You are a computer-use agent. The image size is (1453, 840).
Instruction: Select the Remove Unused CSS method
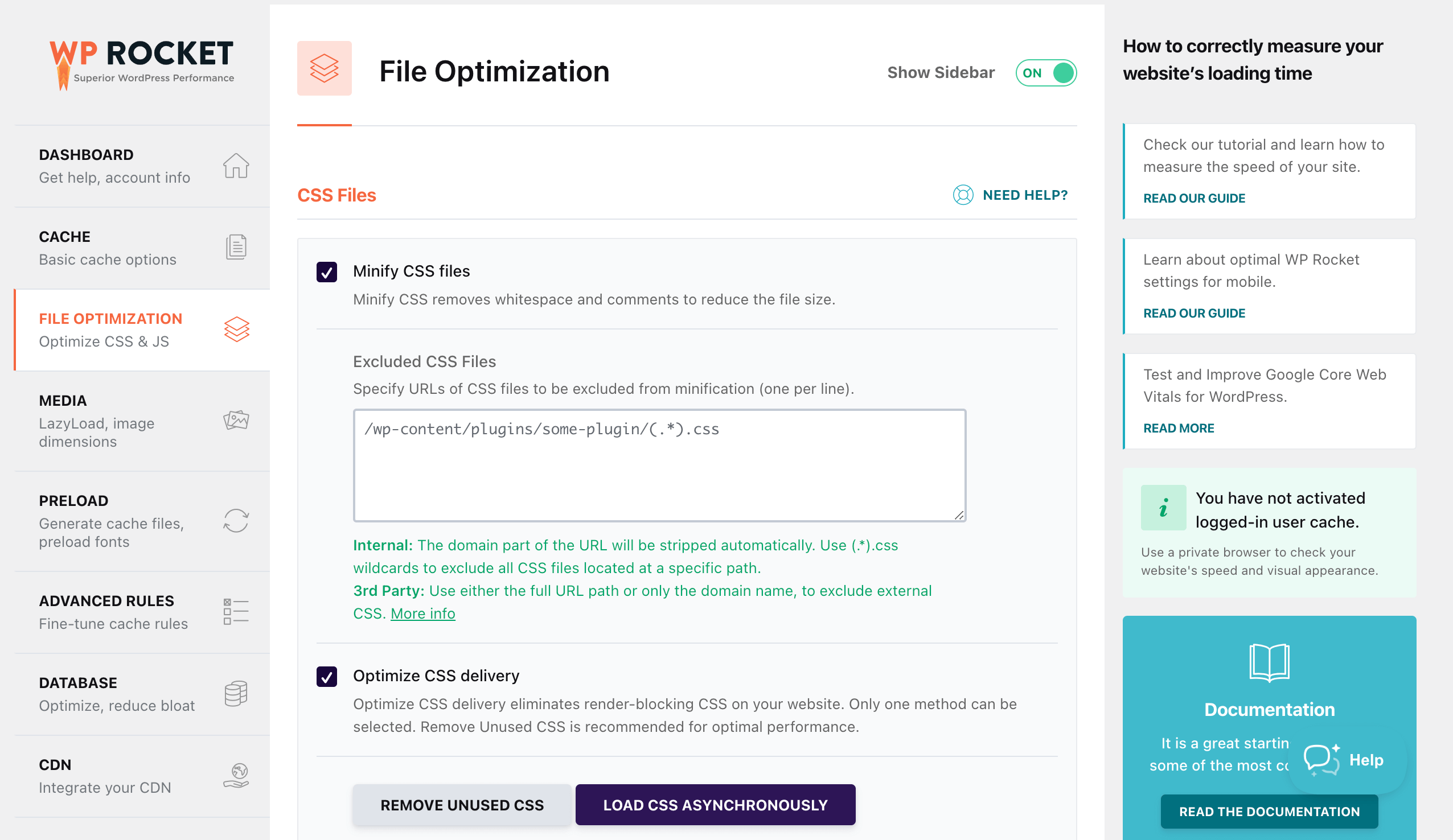462,805
